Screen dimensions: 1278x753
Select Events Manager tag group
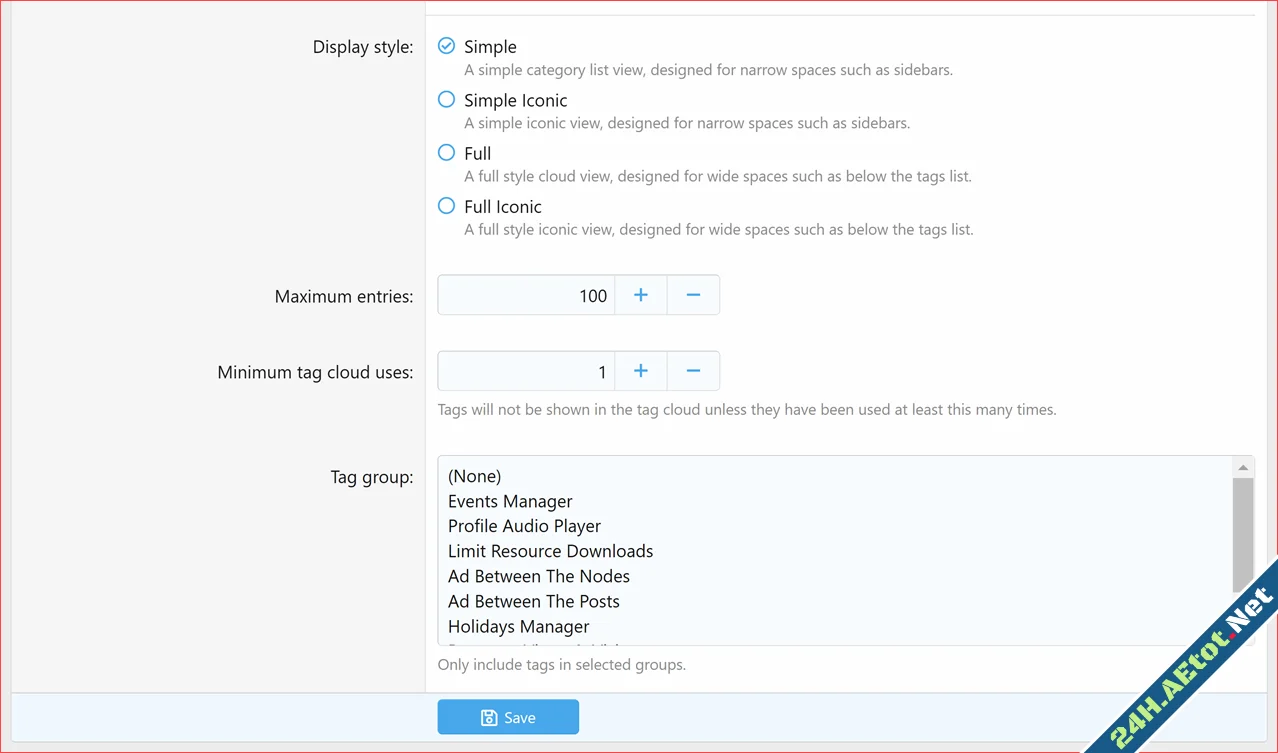pos(510,501)
